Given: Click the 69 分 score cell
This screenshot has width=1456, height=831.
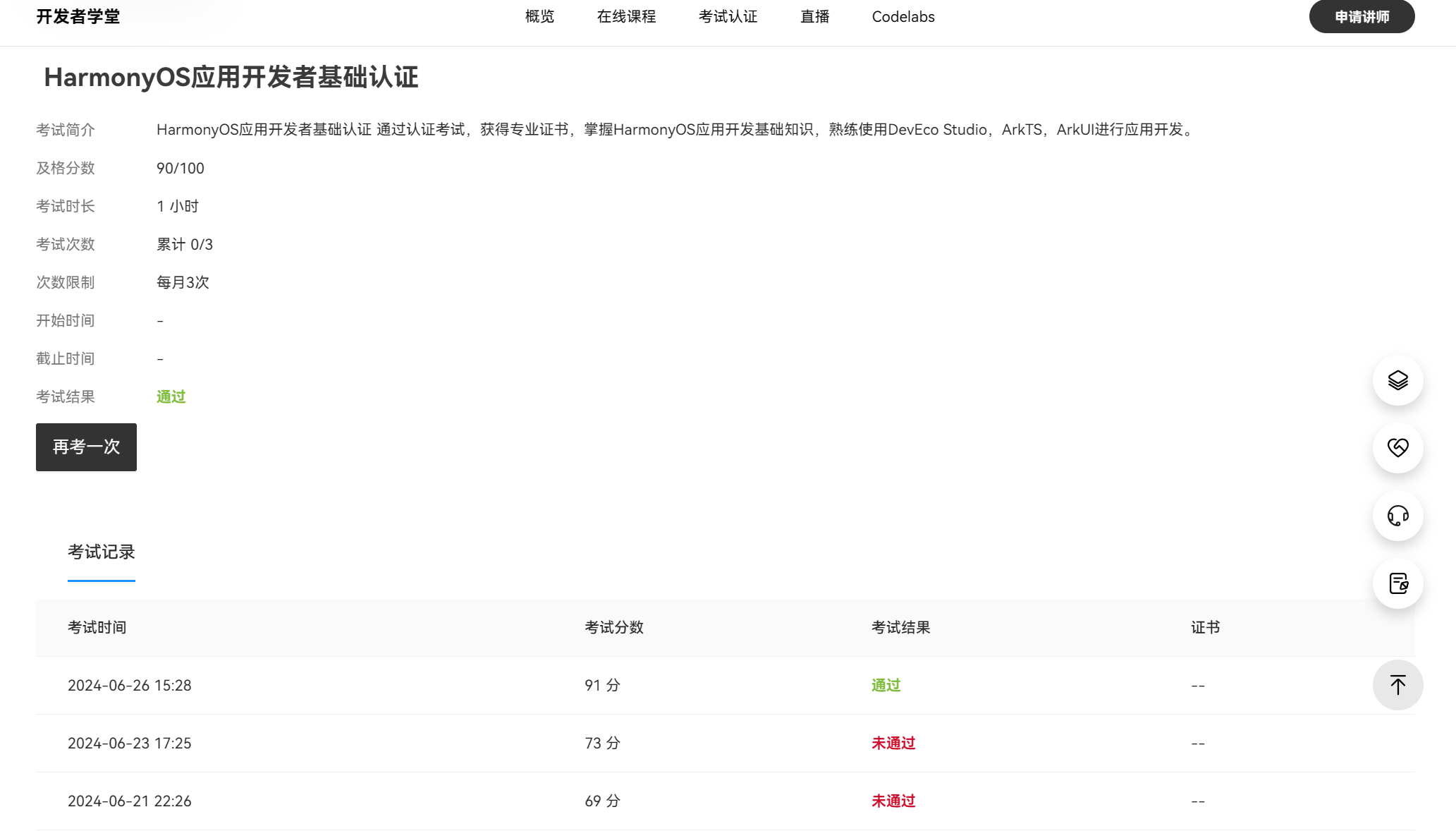Looking at the screenshot, I should pyautogui.click(x=603, y=801).
